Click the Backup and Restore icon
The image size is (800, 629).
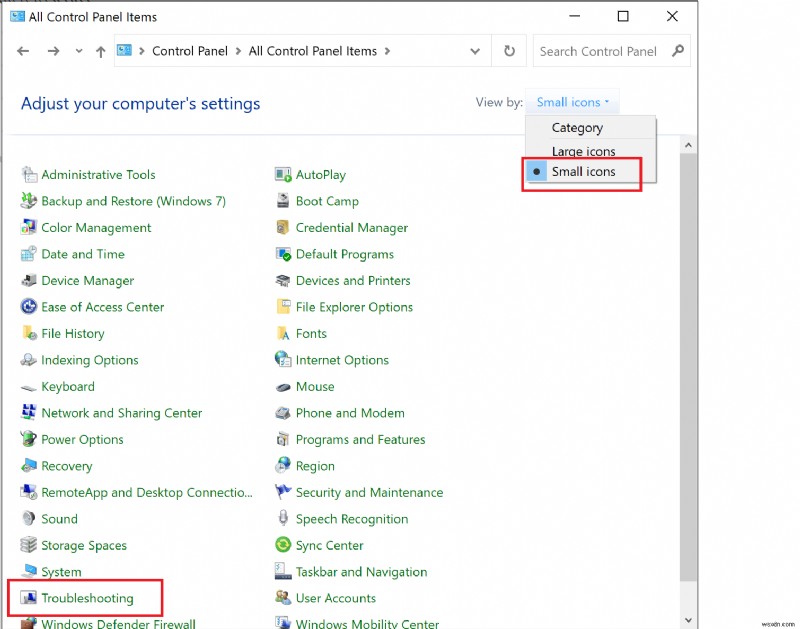click(x=29, y=201)
